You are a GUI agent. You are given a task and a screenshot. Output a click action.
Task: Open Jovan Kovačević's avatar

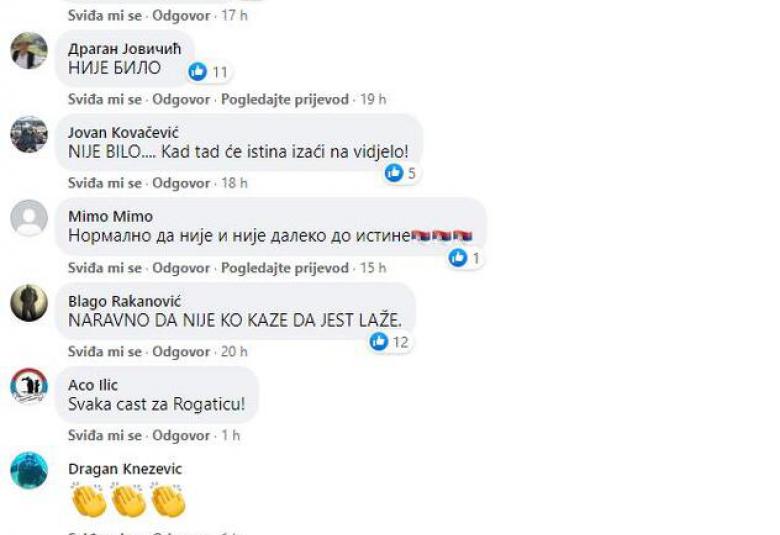29,134
